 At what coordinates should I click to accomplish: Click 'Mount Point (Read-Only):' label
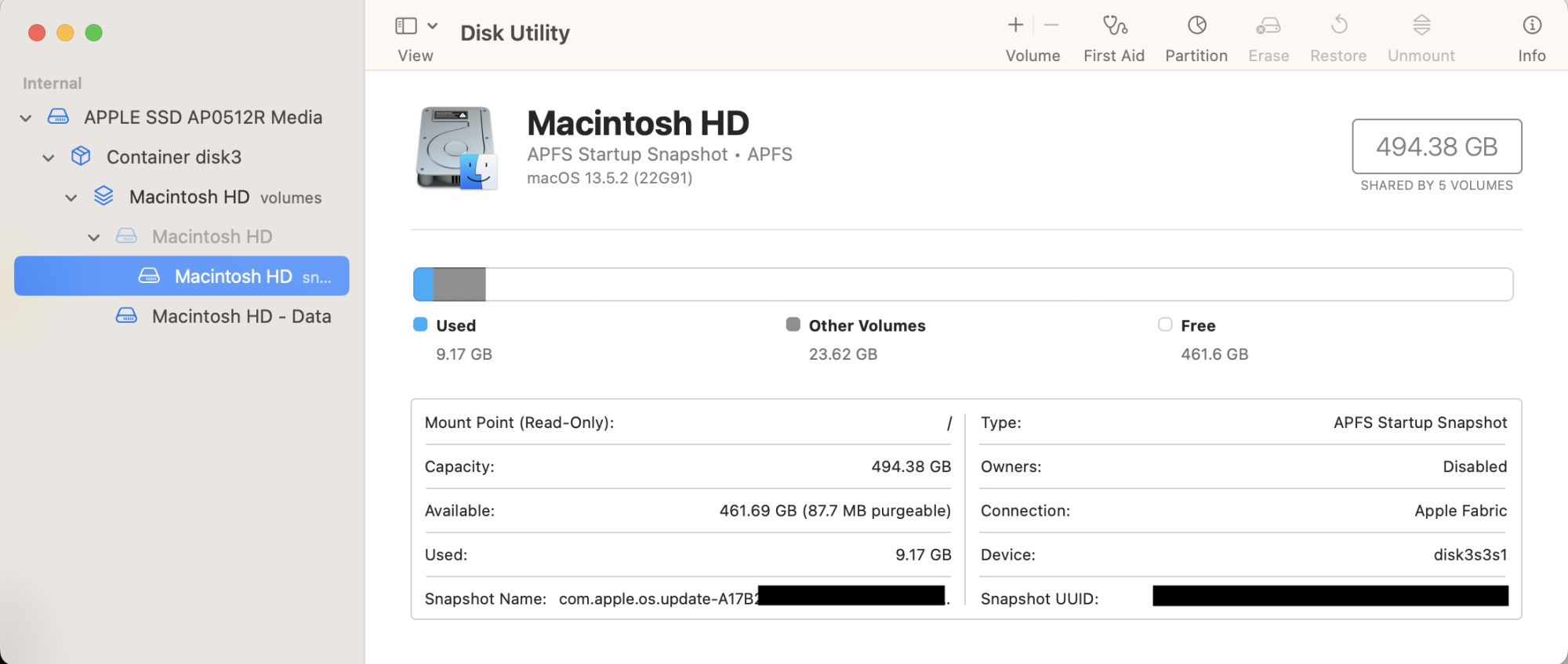point(519,423)
